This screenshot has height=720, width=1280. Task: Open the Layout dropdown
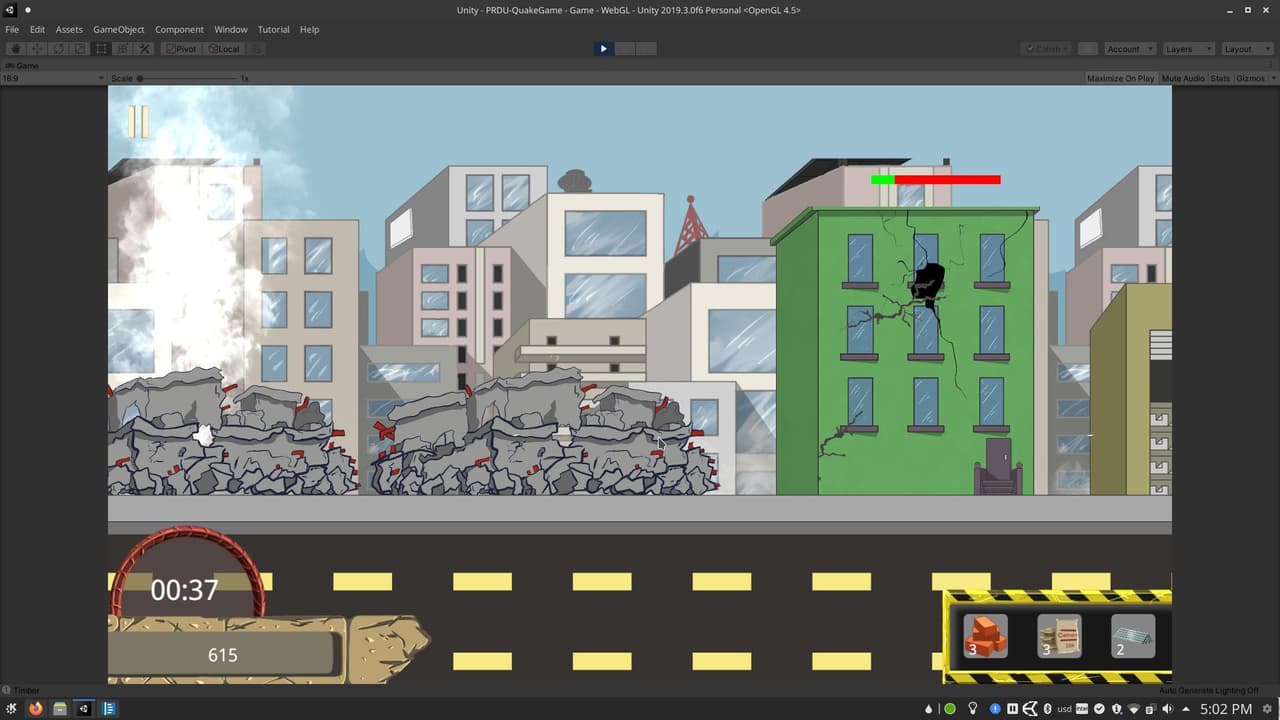(1246, 49)
